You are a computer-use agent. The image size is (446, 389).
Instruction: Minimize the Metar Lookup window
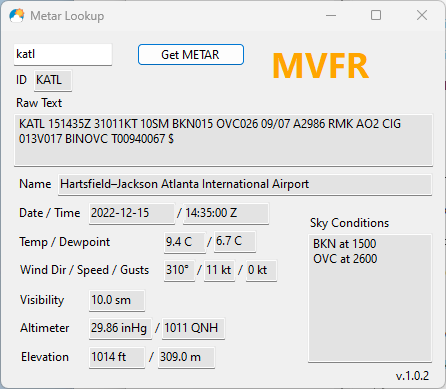tap(331, 15)
